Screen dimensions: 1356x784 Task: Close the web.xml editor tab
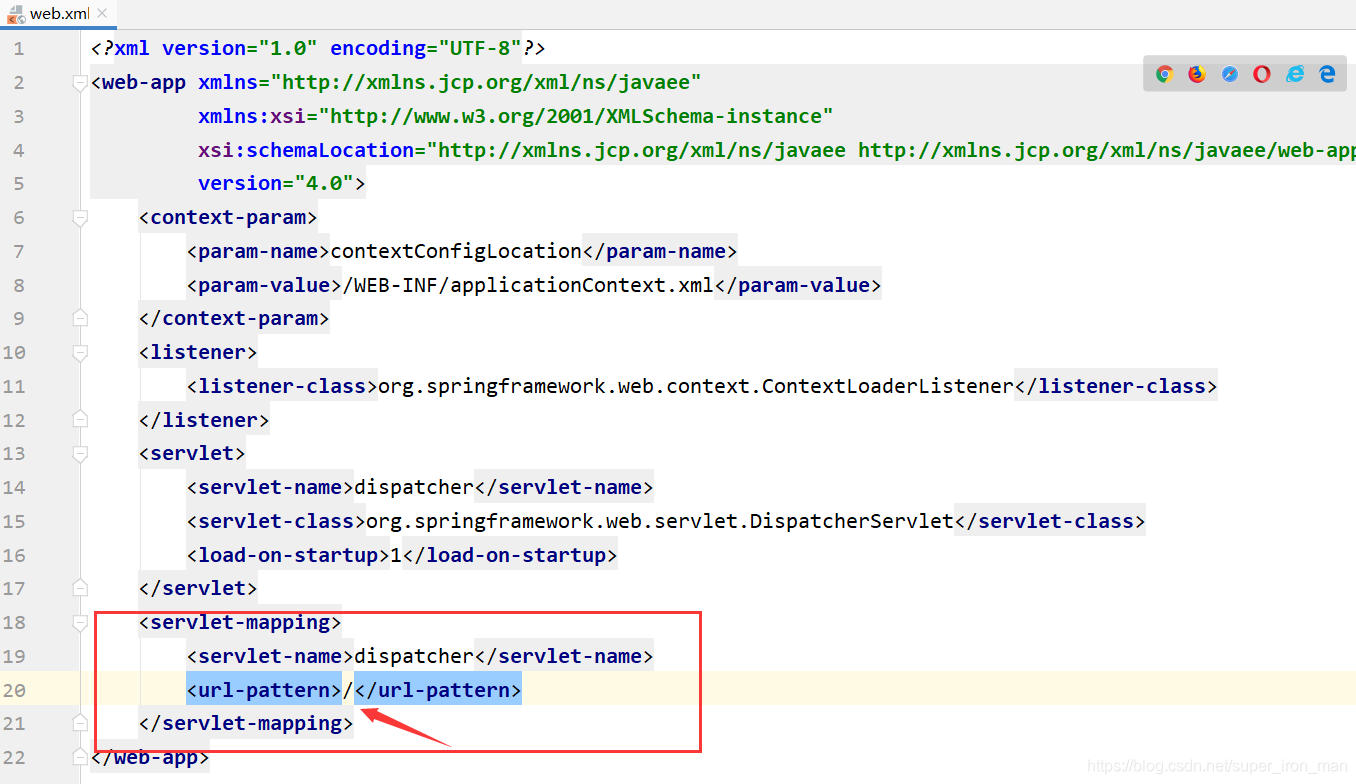102,14
